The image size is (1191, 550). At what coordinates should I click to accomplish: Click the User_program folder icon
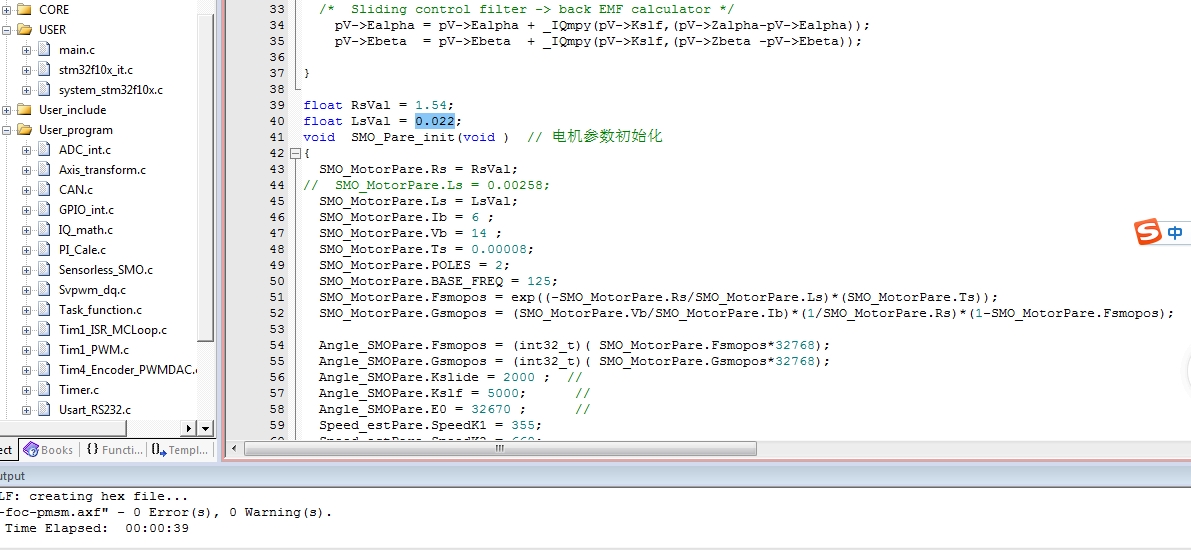point(24,130)
